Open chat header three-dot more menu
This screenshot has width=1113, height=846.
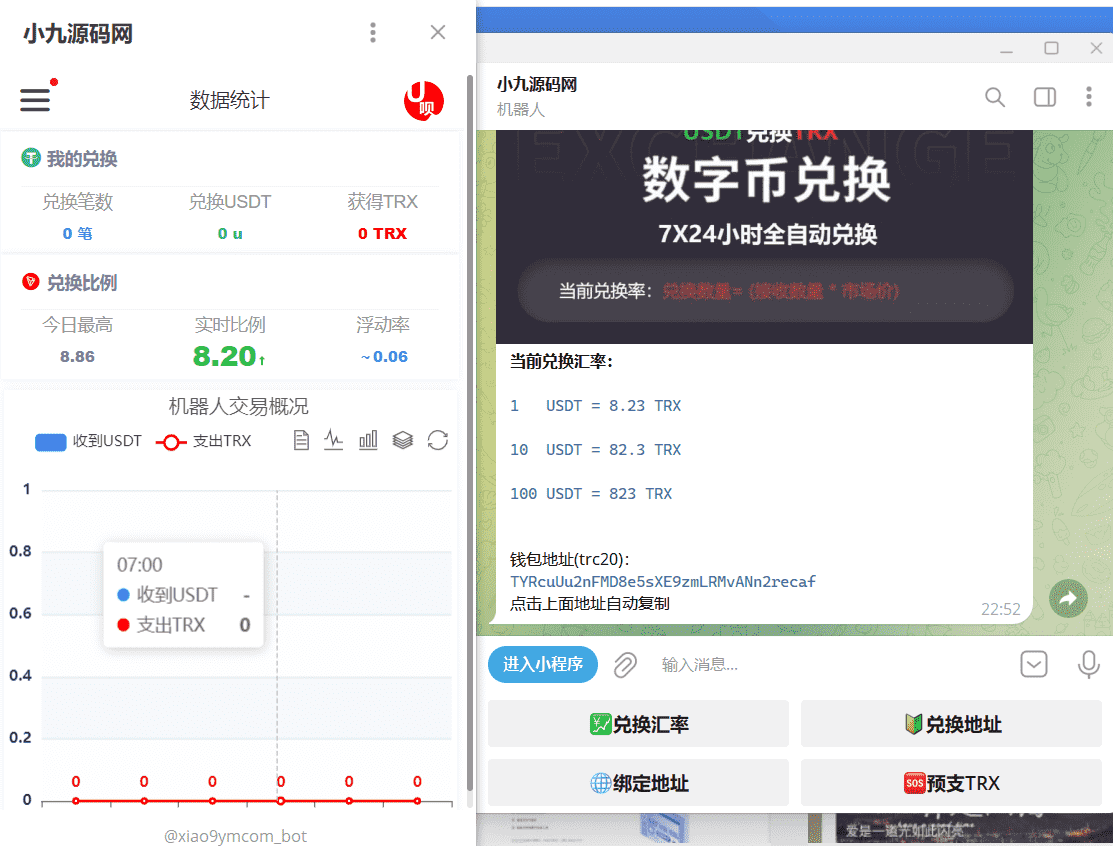[1089, 97]
